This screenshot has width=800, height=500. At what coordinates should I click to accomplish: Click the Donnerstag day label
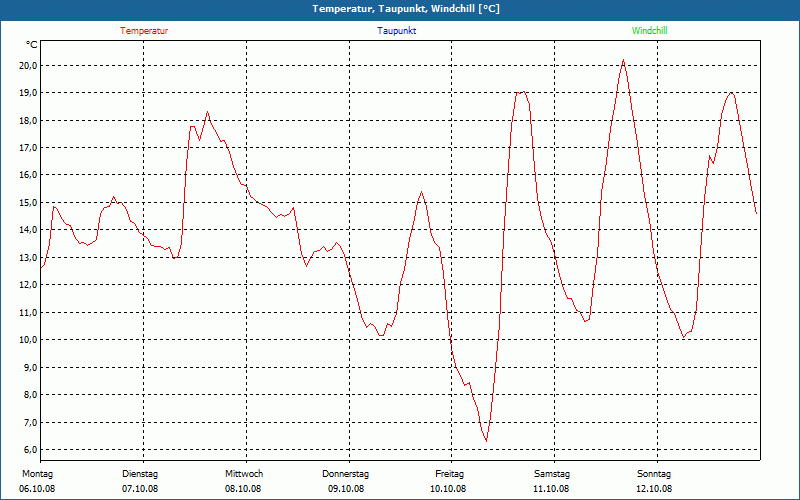point(345,474)
